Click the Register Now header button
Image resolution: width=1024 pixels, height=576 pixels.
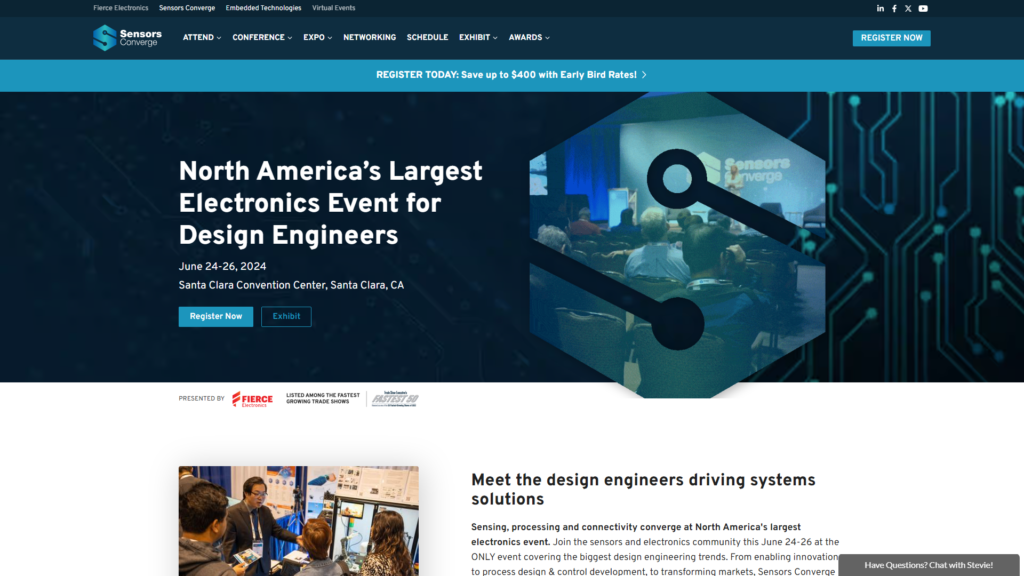pos(891,38)
